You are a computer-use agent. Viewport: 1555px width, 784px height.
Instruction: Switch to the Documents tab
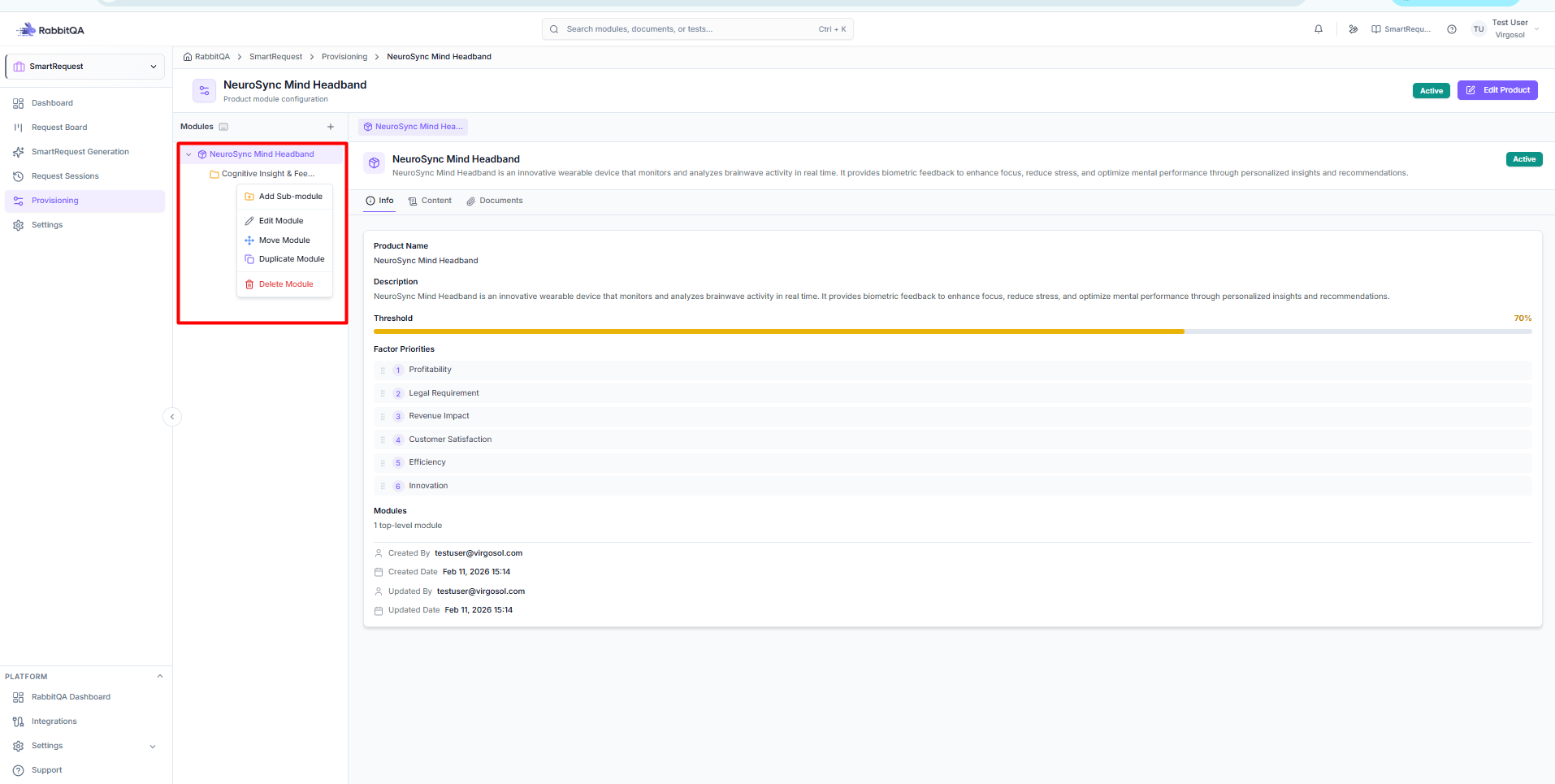point(495,201)
